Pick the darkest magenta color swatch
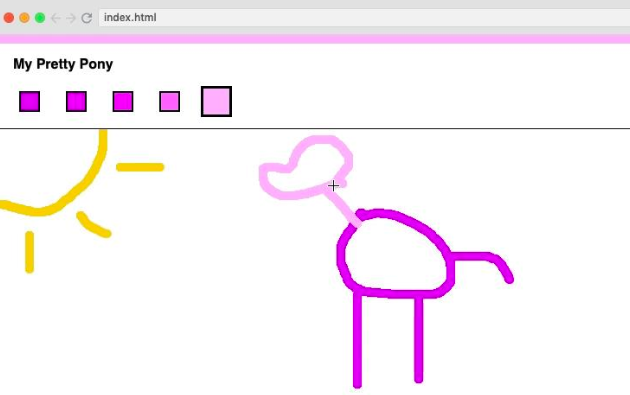 coord(30,101)
